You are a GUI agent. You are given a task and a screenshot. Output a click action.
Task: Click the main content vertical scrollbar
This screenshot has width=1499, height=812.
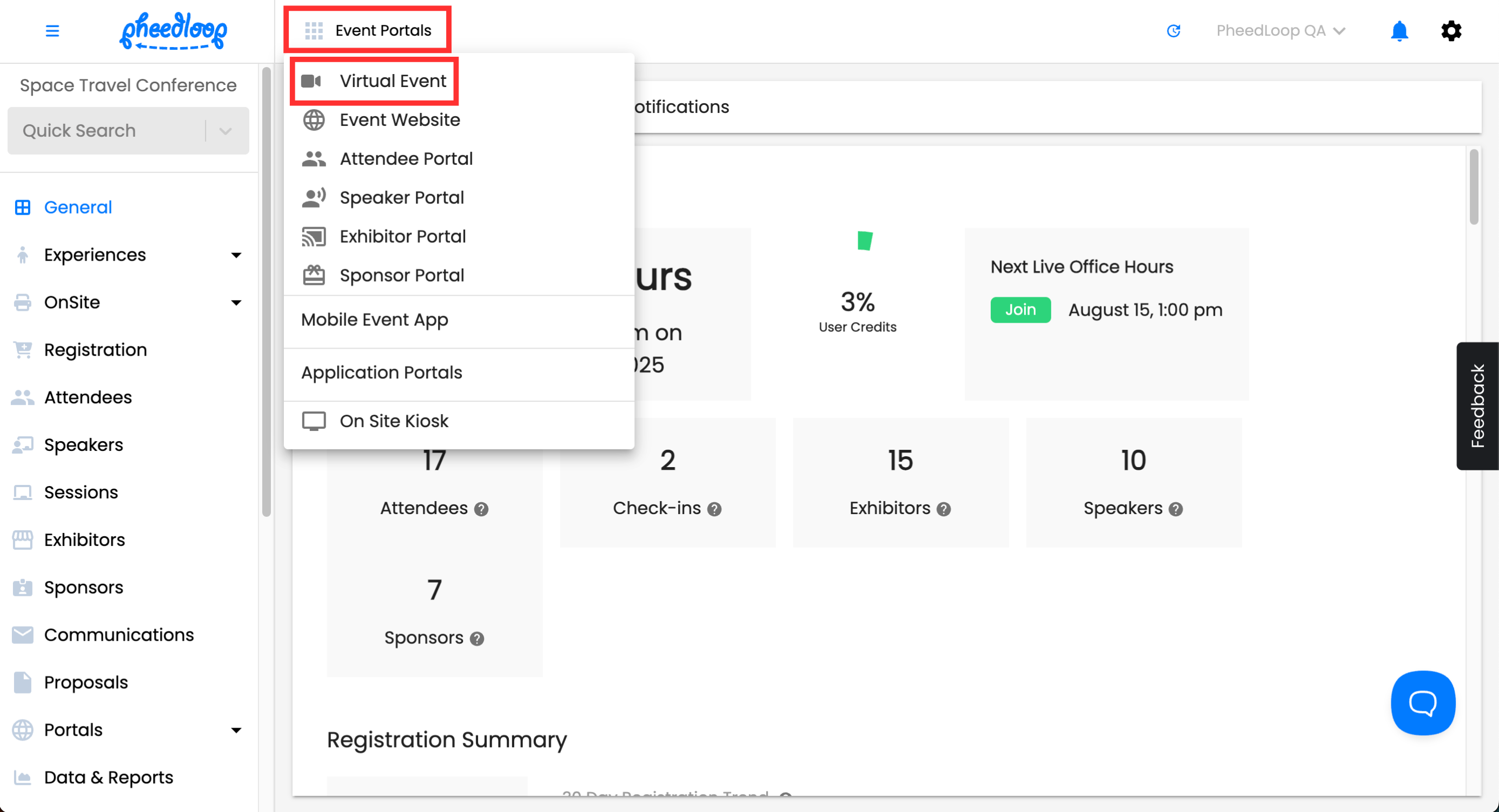point(1474,187)
